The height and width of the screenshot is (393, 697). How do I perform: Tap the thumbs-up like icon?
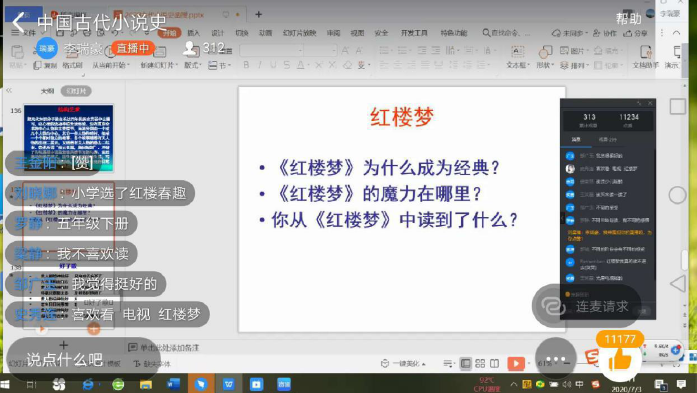tap(620, 361)
